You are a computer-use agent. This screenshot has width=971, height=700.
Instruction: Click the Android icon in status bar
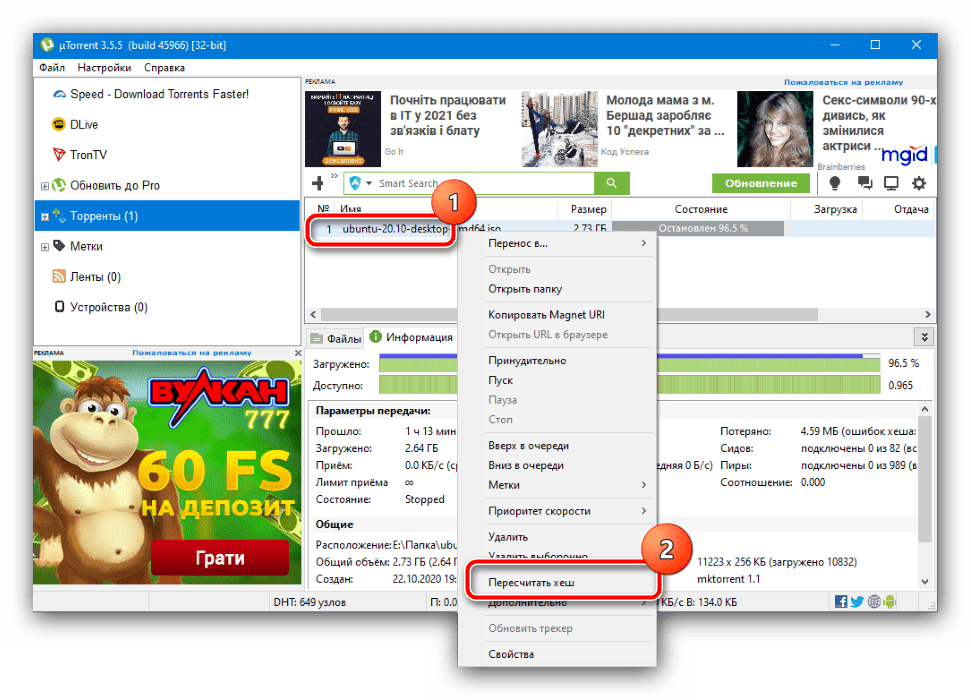(890, 602)
